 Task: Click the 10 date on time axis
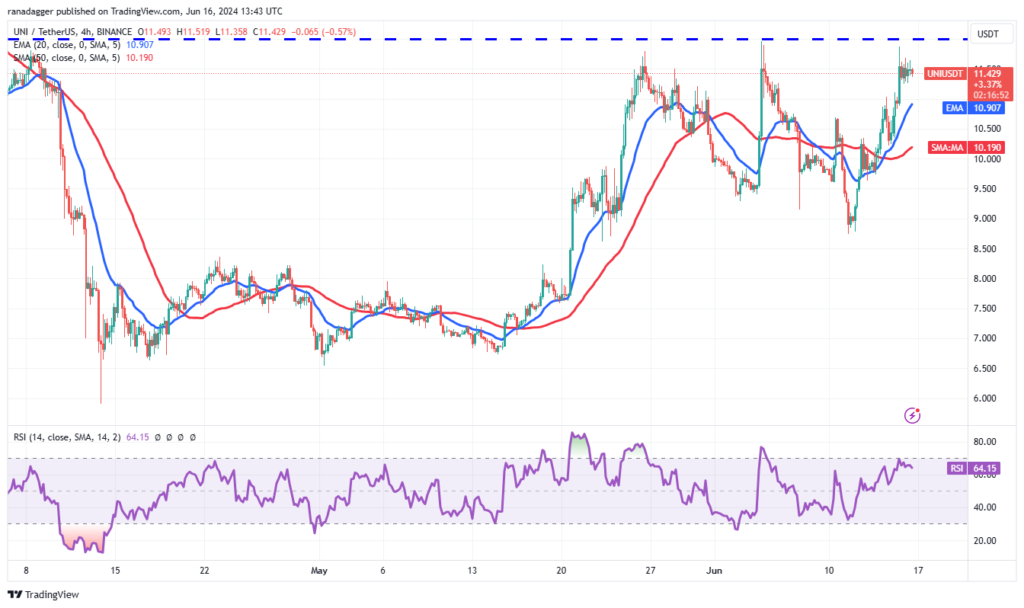point(829,570)
